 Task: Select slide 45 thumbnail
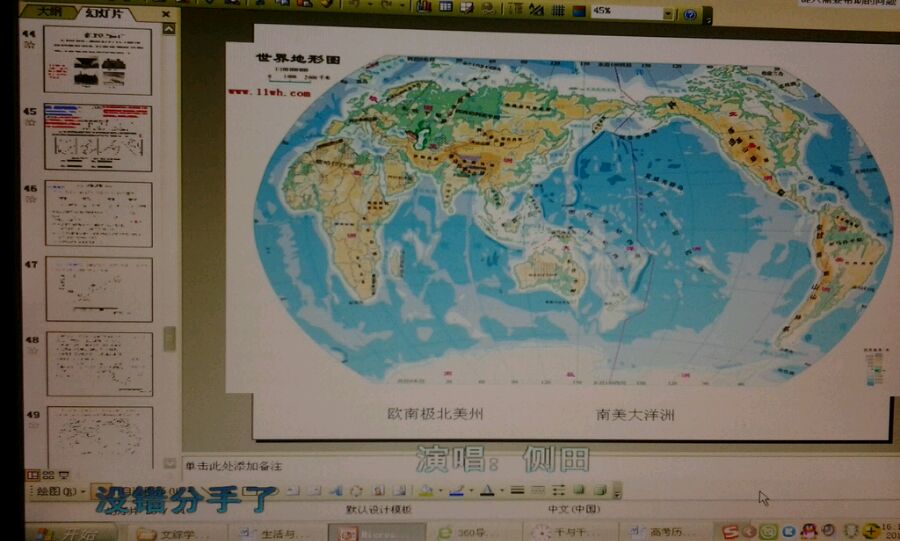tap(98, 137)
